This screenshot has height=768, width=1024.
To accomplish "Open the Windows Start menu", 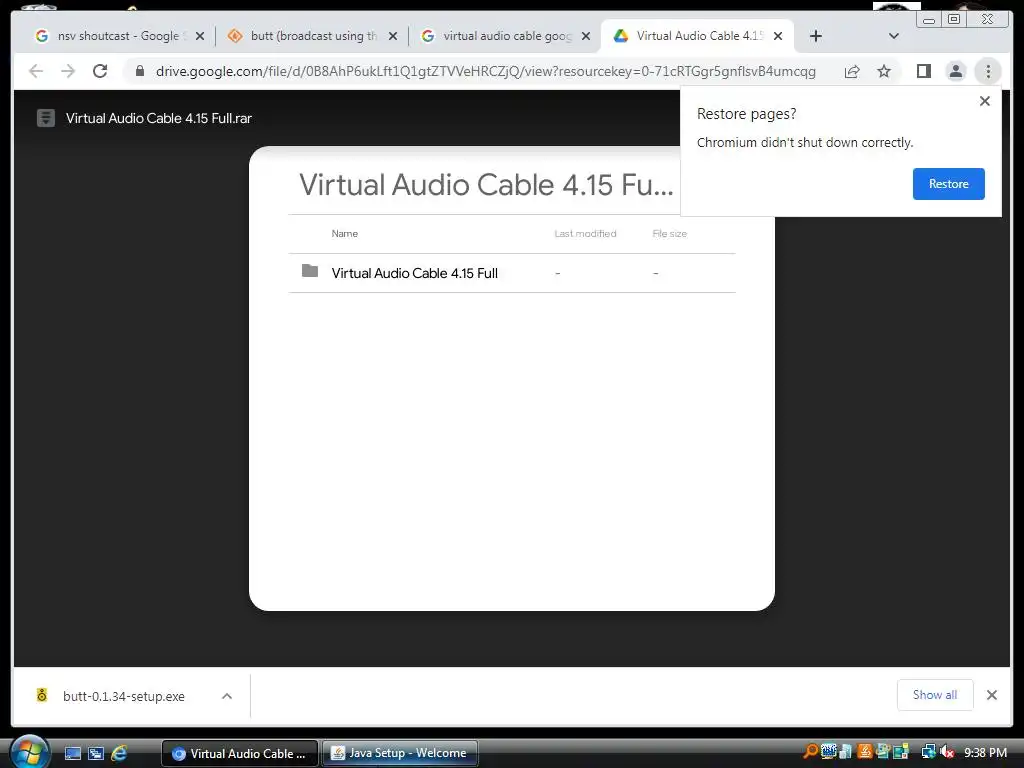I will coord(29,752).
